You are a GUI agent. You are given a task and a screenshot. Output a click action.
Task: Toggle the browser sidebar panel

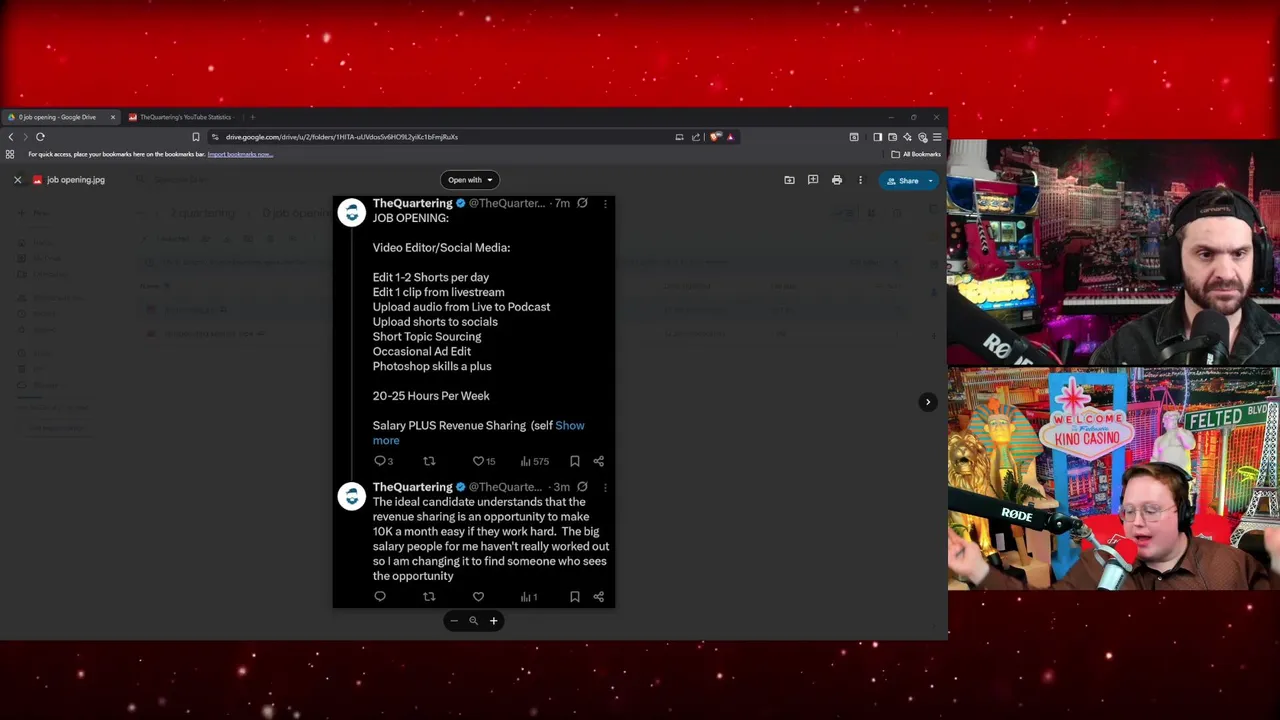coord(877,137)
